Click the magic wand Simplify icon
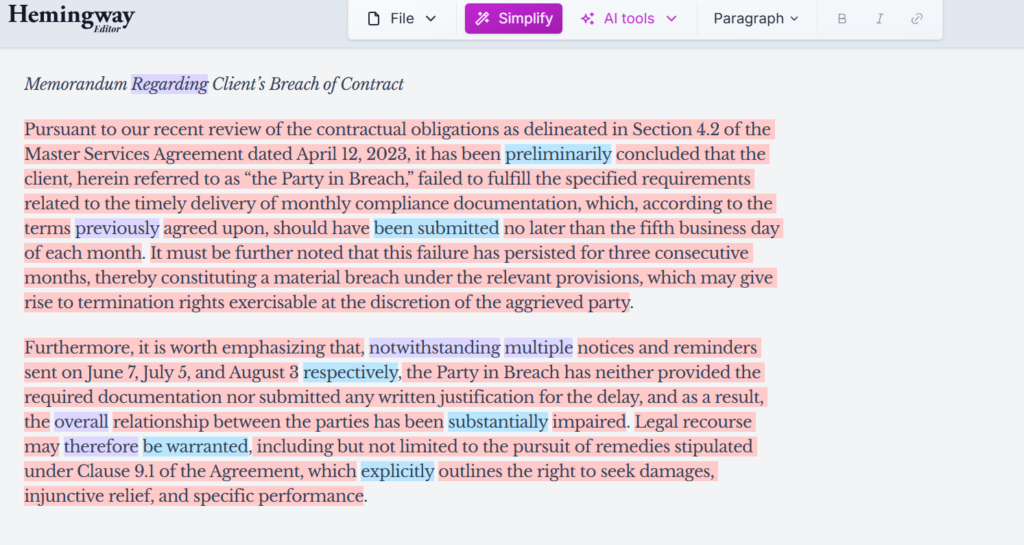The width and height of the screenshot is (1024, 545). click(482, 19)
